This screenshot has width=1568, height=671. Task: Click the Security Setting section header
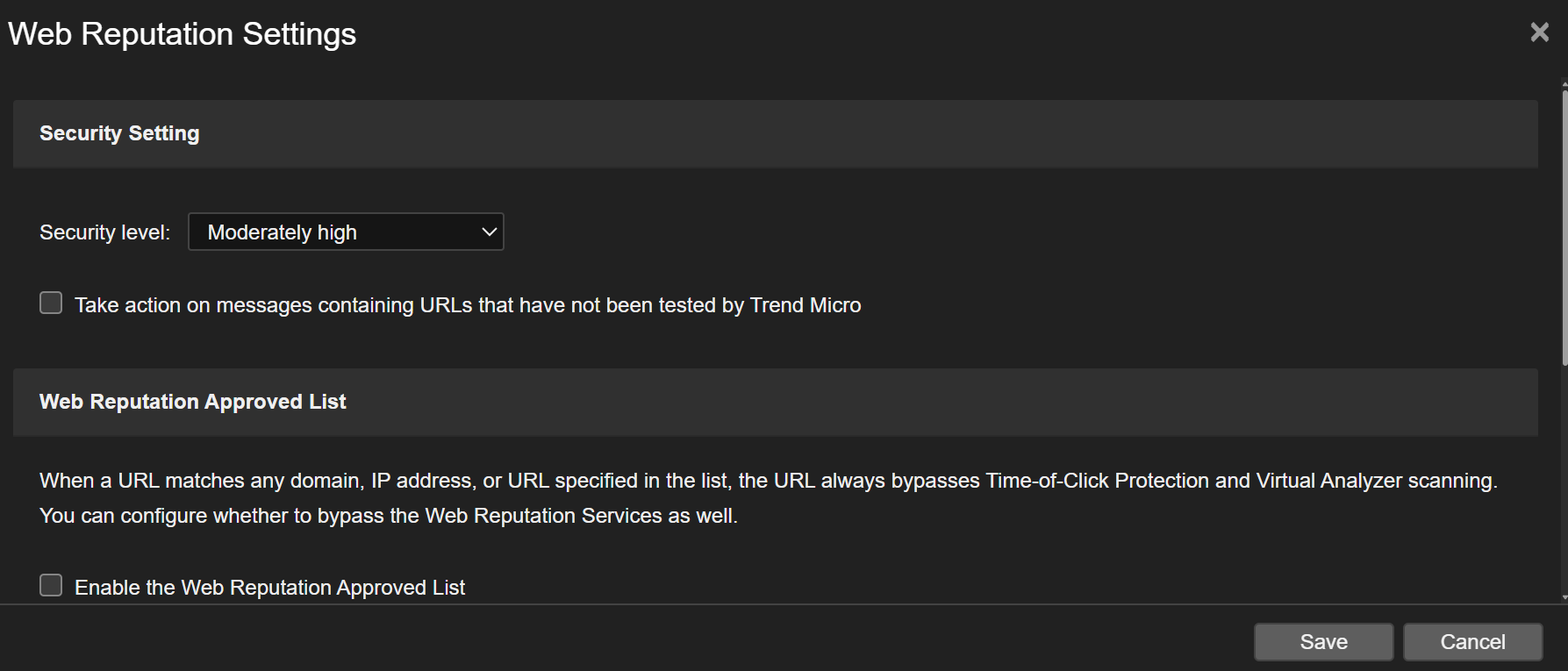(x=119, y=133)
